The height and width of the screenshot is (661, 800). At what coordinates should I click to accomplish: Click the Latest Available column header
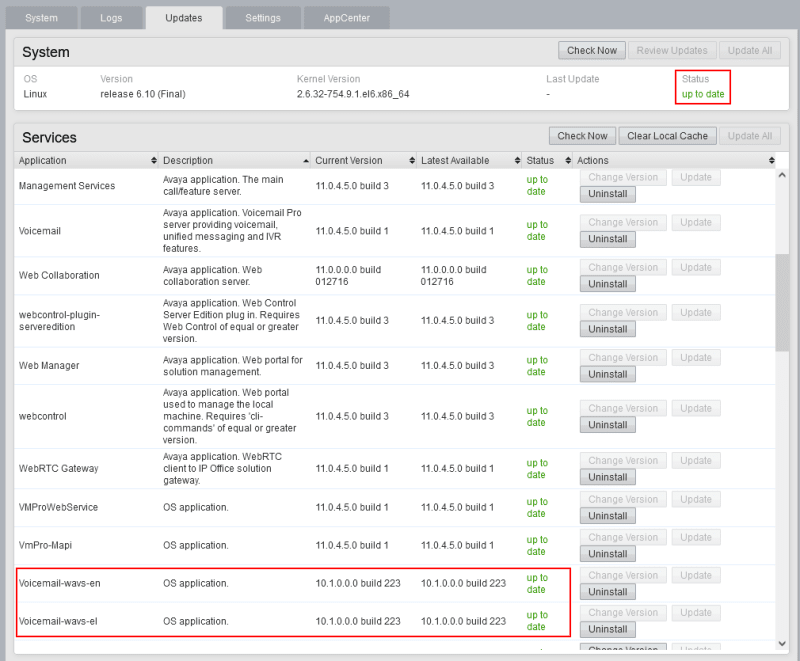(468, 161)
